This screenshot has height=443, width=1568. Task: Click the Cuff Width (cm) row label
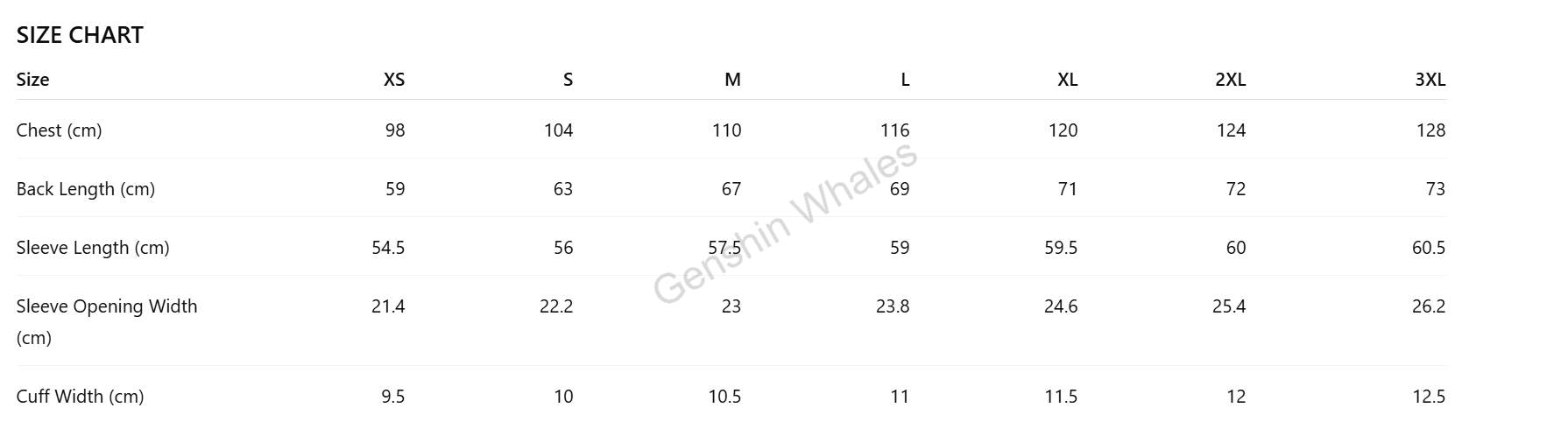coord(80,397)
